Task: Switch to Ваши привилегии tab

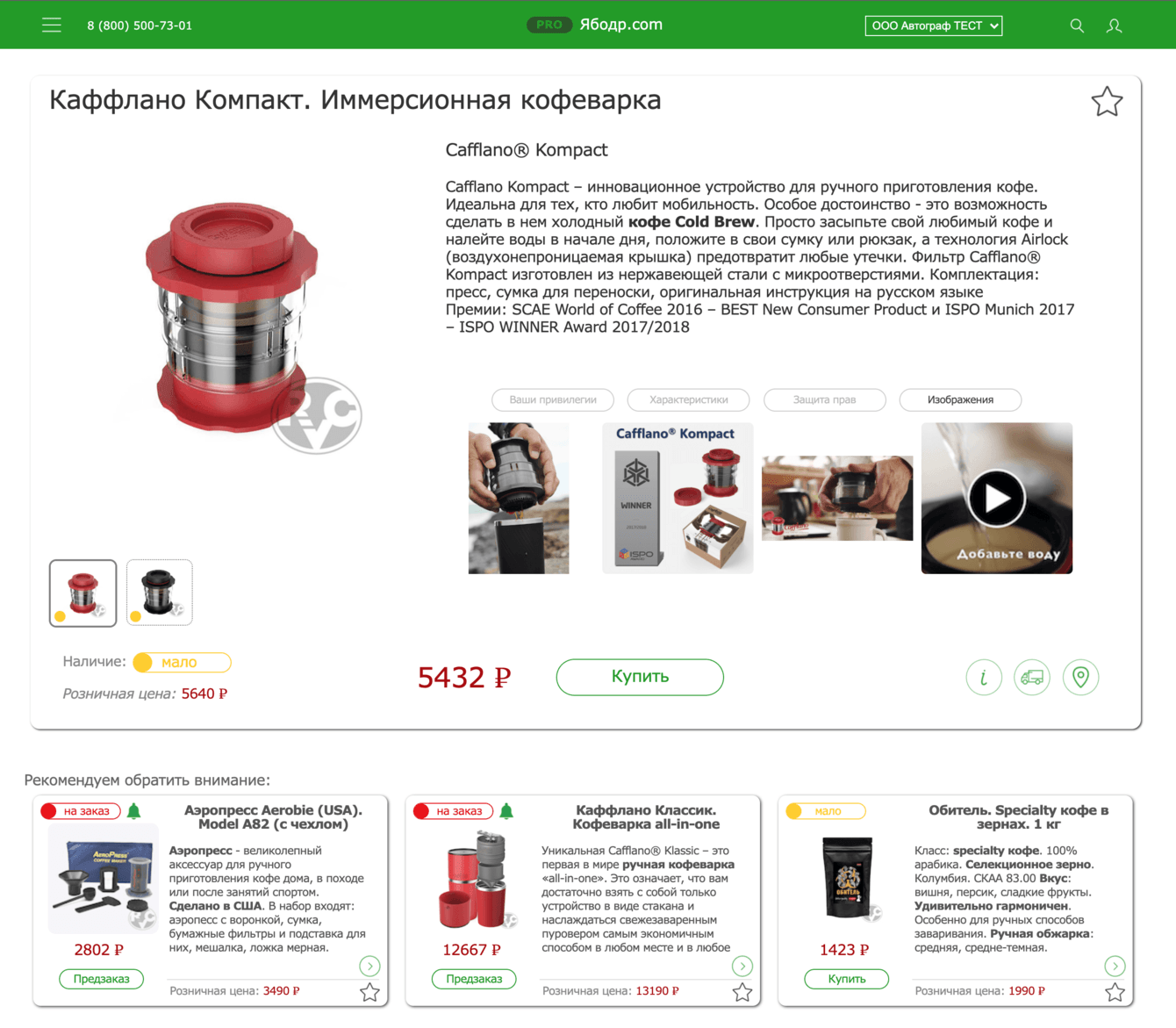Action: pos(553,399)
